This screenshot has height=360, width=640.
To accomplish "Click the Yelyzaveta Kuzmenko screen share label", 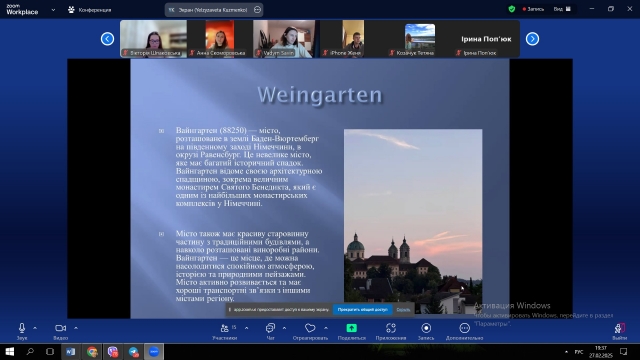I will click(213, 10).
